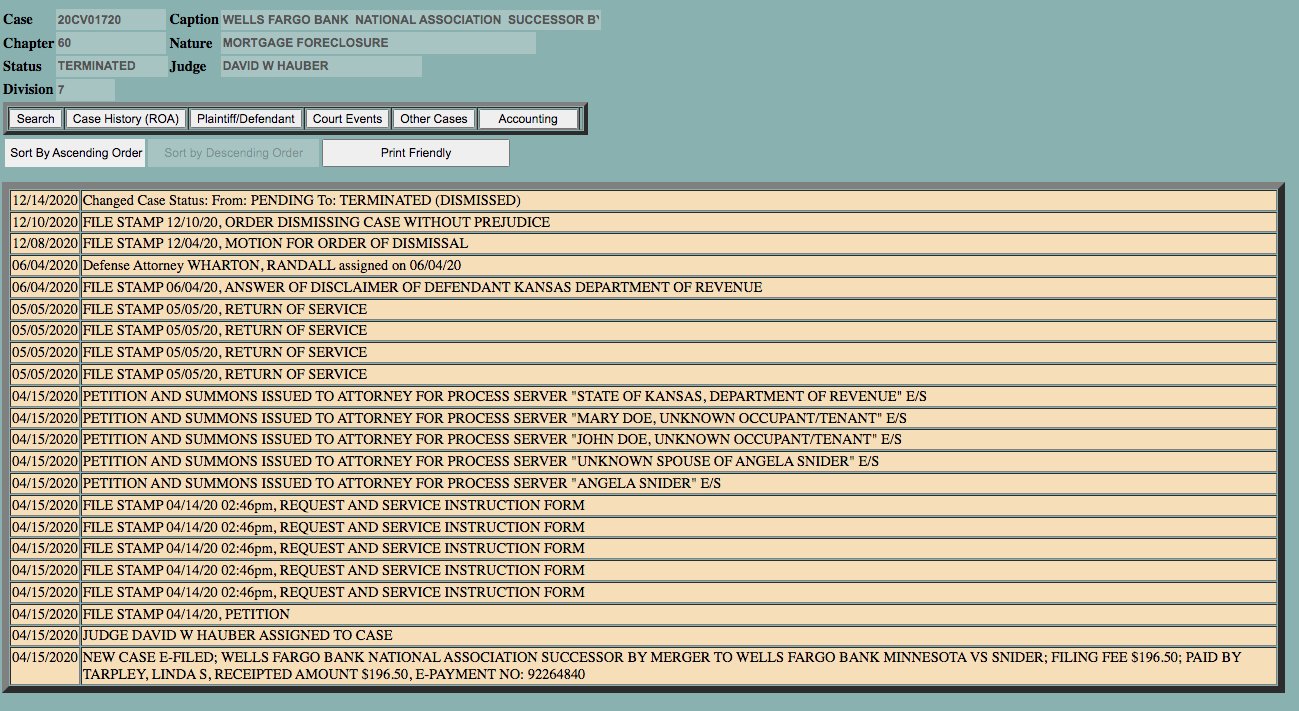This screenshot has width=1299, height=711.
Task: Open the Accounting view
Action: point(528,119)
